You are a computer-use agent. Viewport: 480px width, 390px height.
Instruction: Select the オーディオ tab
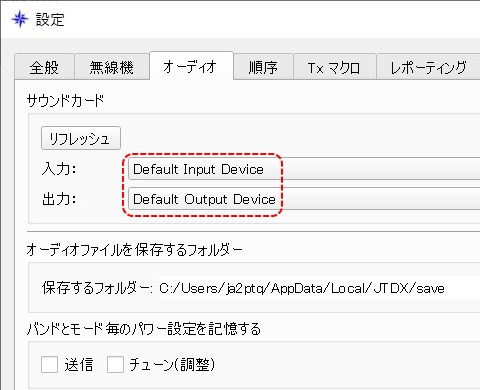pyautogui.click(x=191, y=66)
